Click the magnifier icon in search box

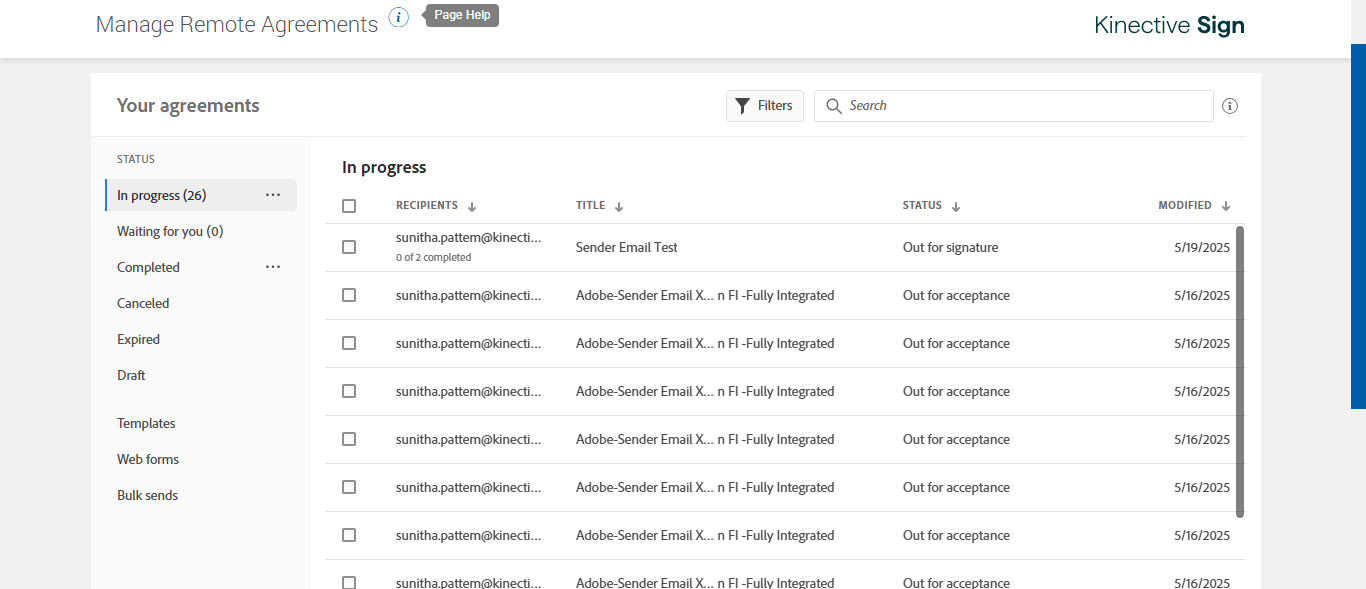point(834,106)
